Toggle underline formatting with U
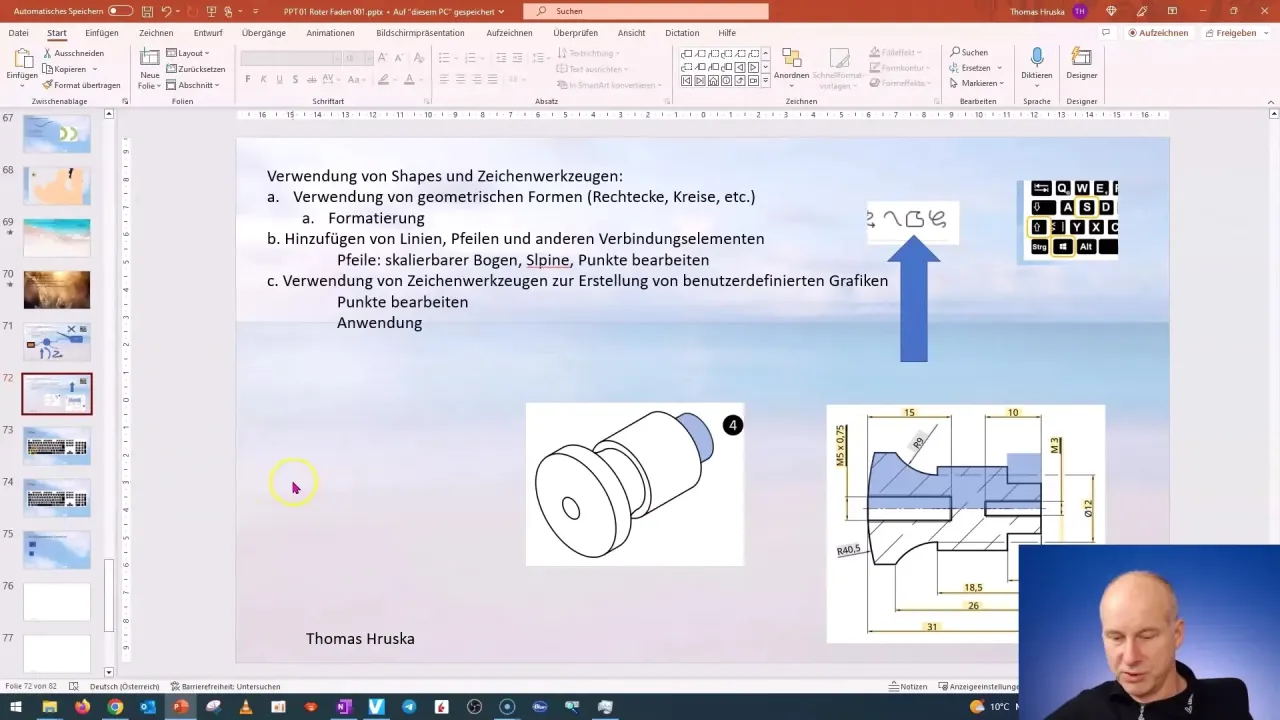1280x720 pixels. click(279, 79)
